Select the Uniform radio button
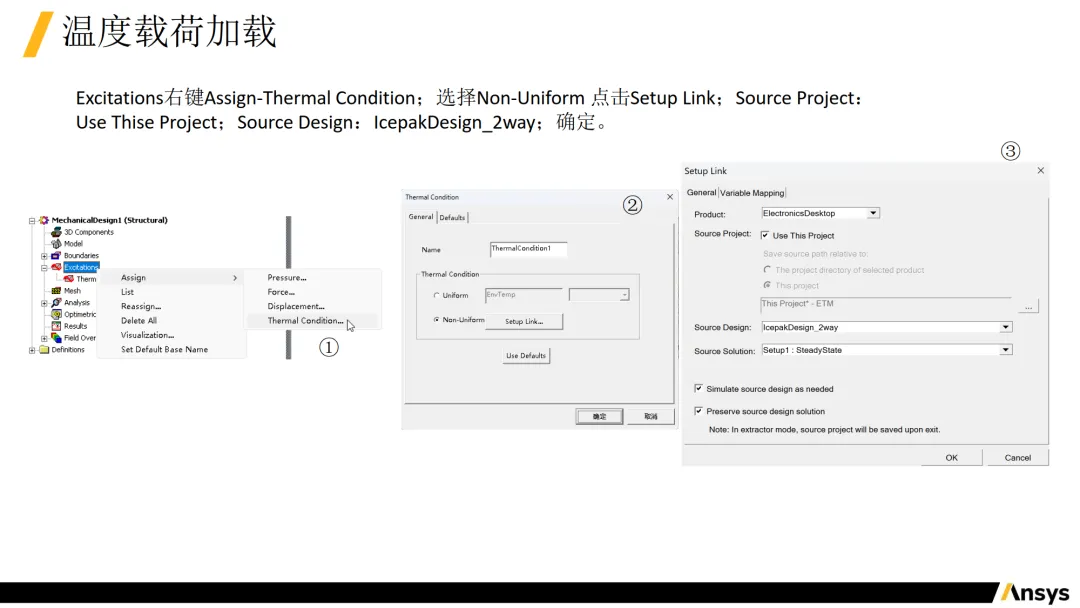1080x608 pixels. [436, 295]
